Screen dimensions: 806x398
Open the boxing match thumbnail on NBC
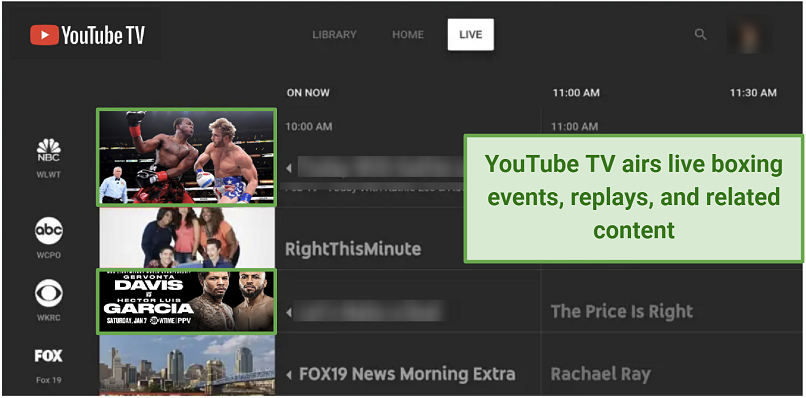click(187, 157)
